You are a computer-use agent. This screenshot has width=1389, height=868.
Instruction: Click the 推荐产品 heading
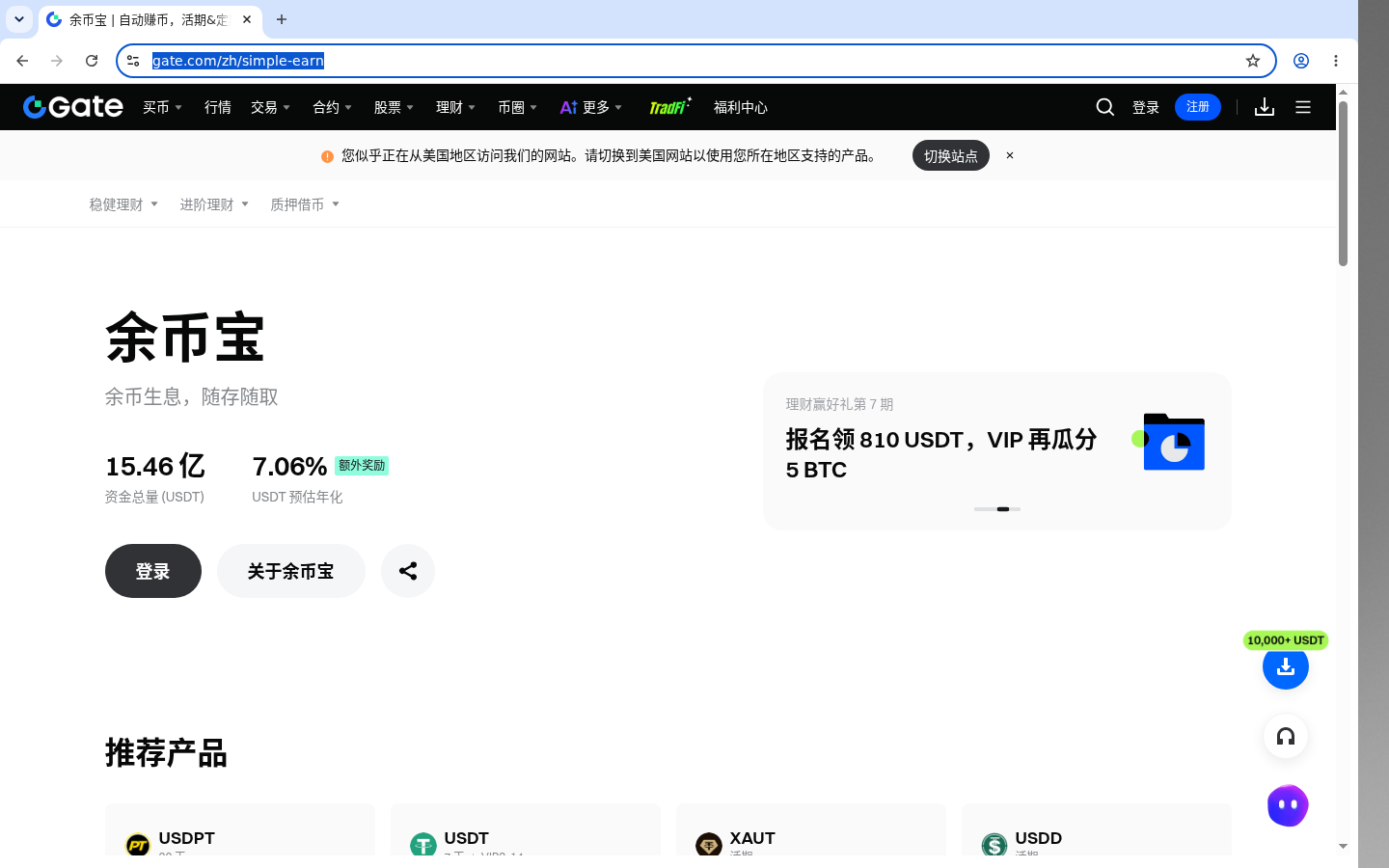pyautogui.click(x=166, y=752)
